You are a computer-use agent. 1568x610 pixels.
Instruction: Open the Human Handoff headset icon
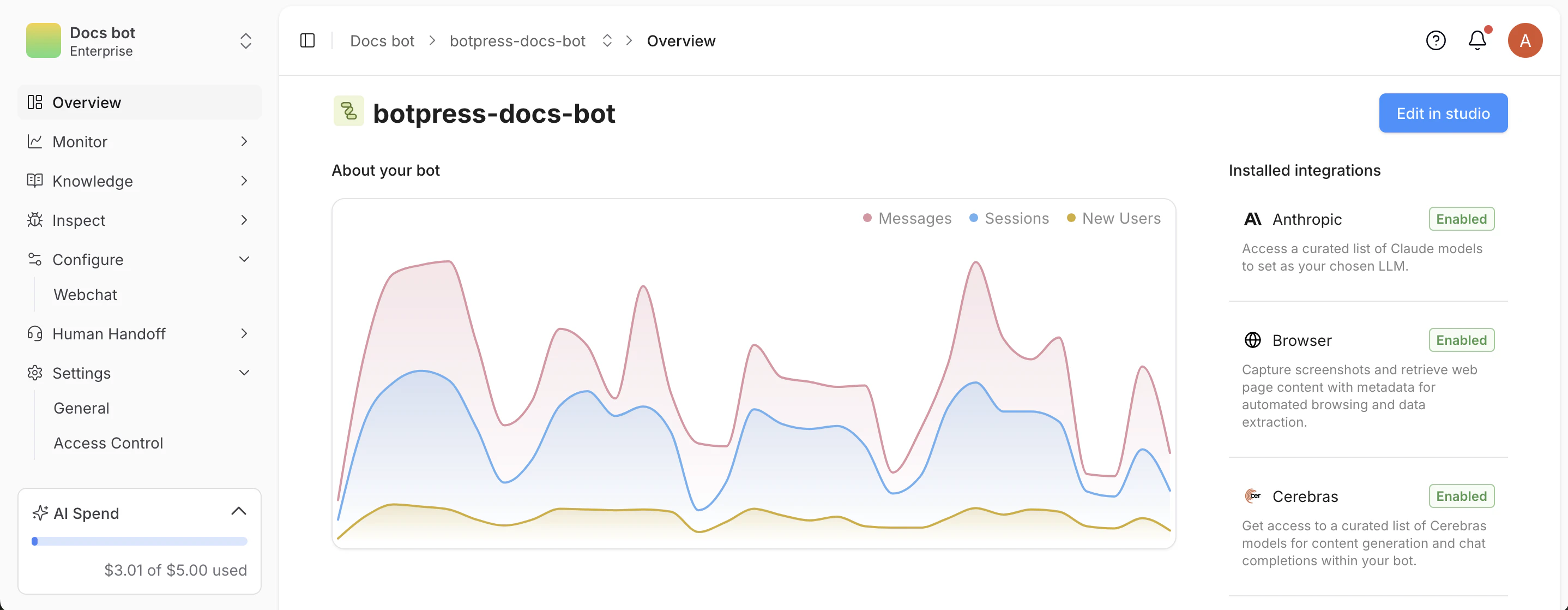point(35,333)
